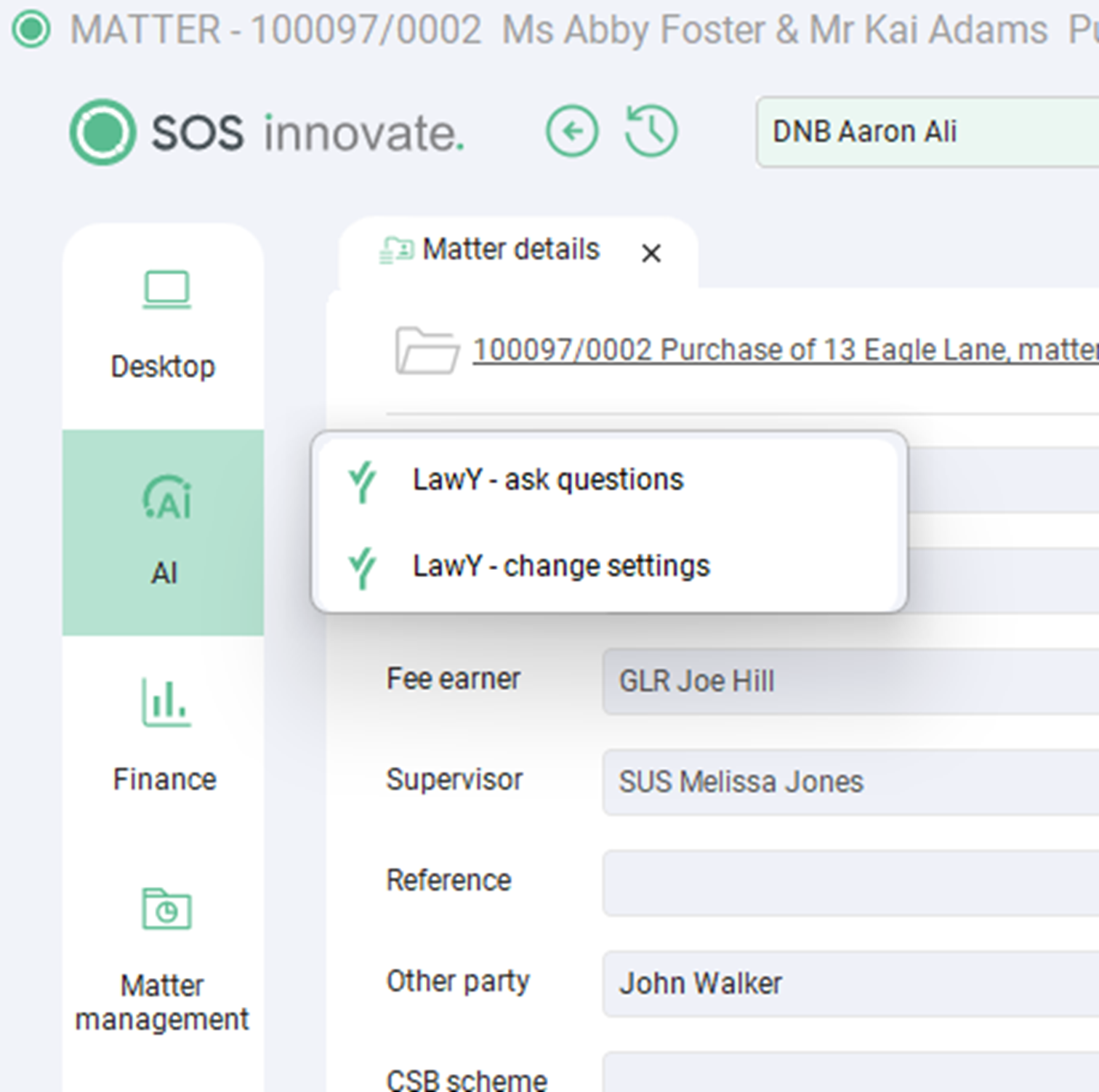Click the Supervisor label
This screenshot has width=1099, height=1092.
pos(454,780)
